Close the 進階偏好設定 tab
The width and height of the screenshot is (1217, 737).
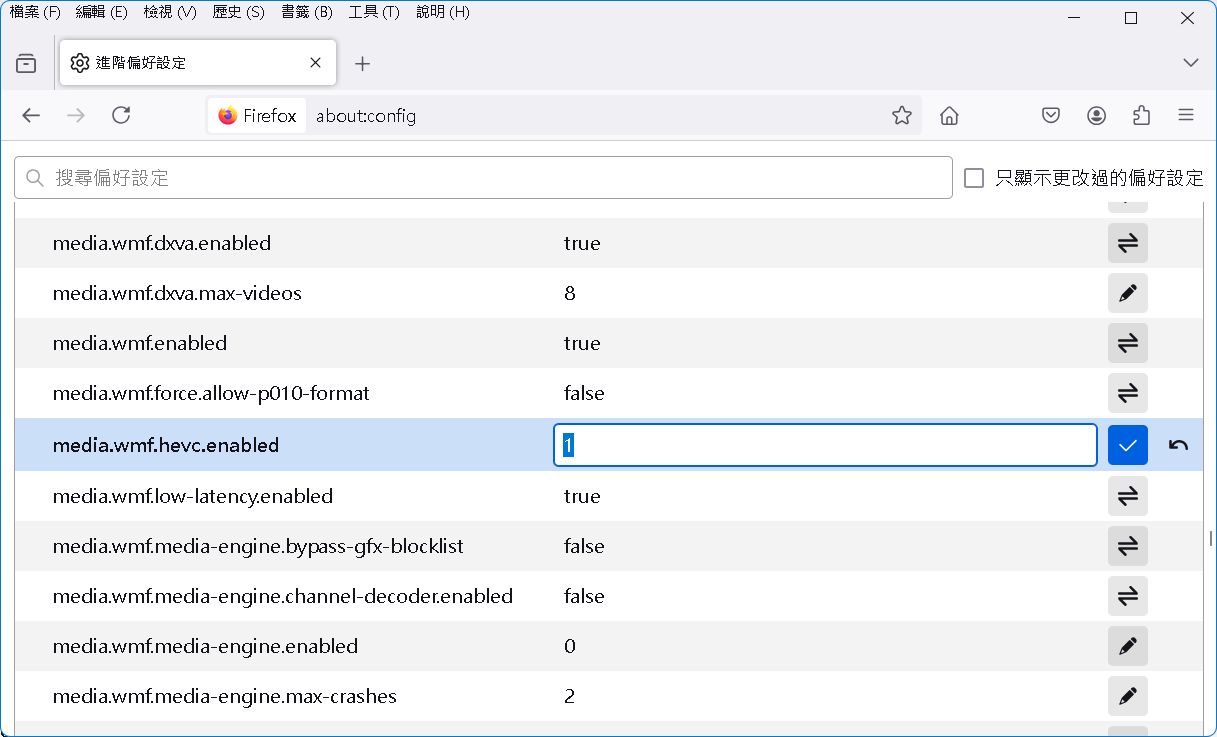[315, 63]
